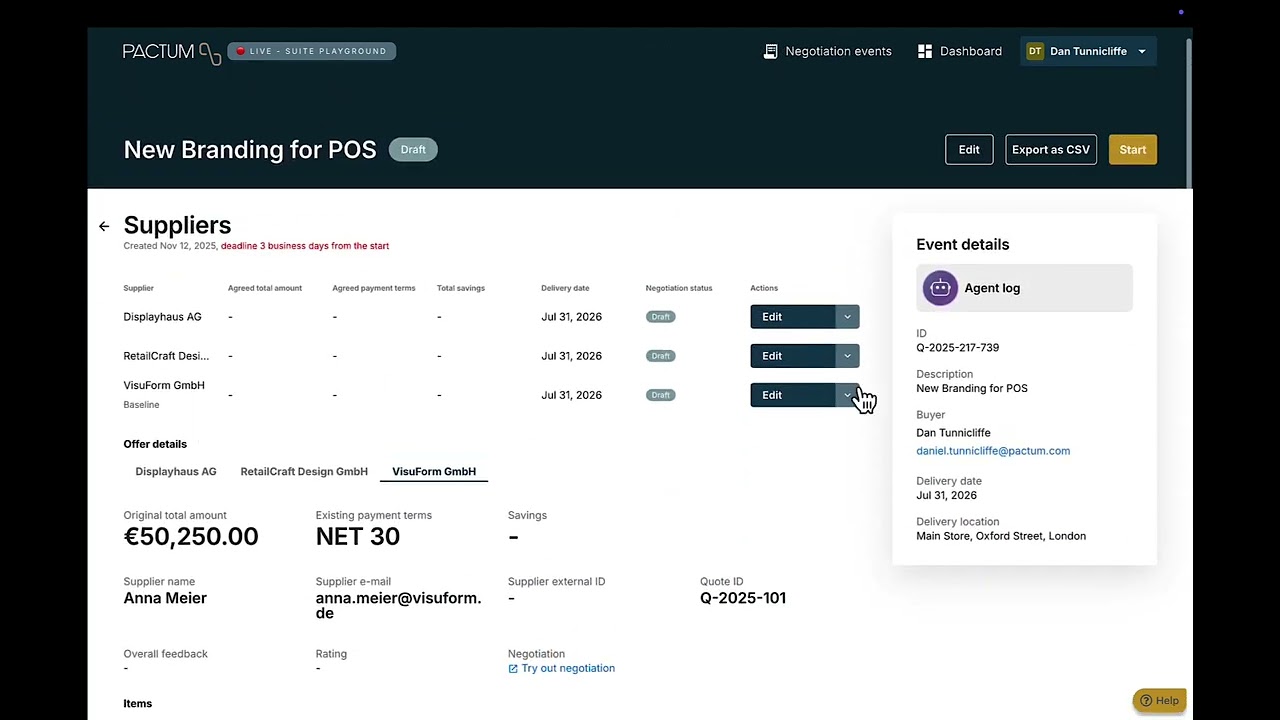1280x720 pixels.
Task: Start the negotiation event
Action: pos(1133,150)
